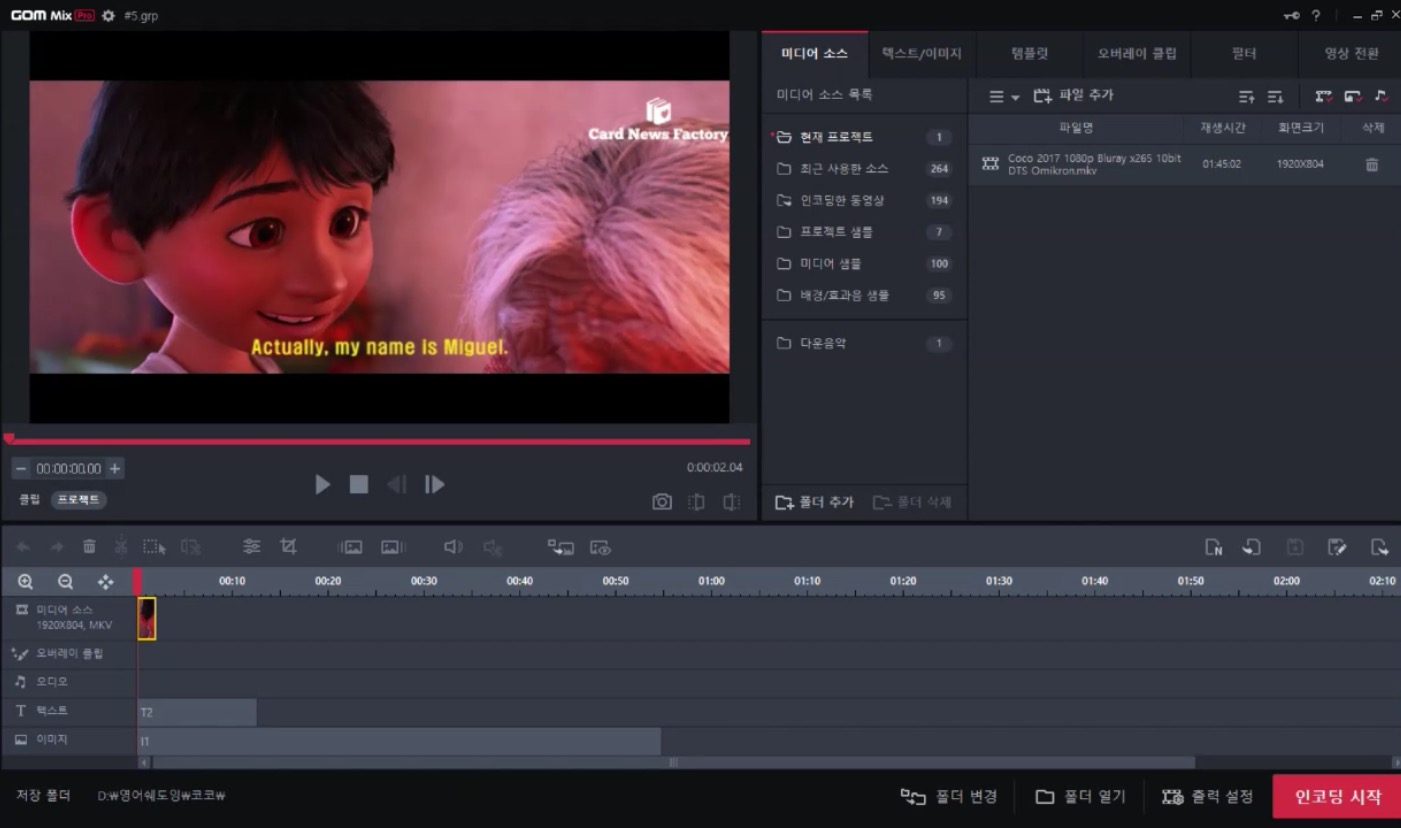Click the move item down list icon

pos(1275,96)
